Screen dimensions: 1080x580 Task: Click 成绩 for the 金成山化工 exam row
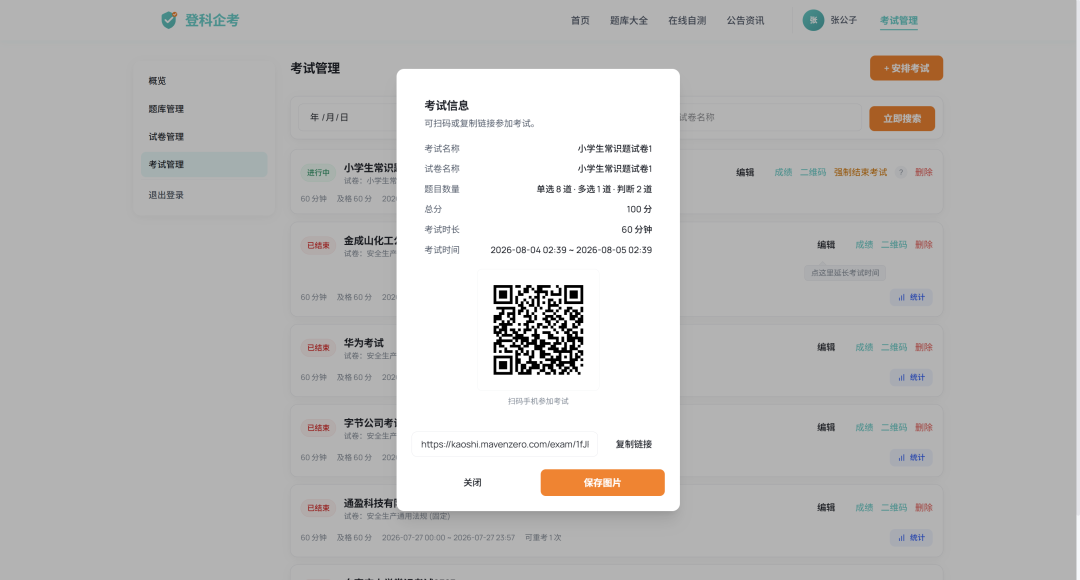[864, 245]
